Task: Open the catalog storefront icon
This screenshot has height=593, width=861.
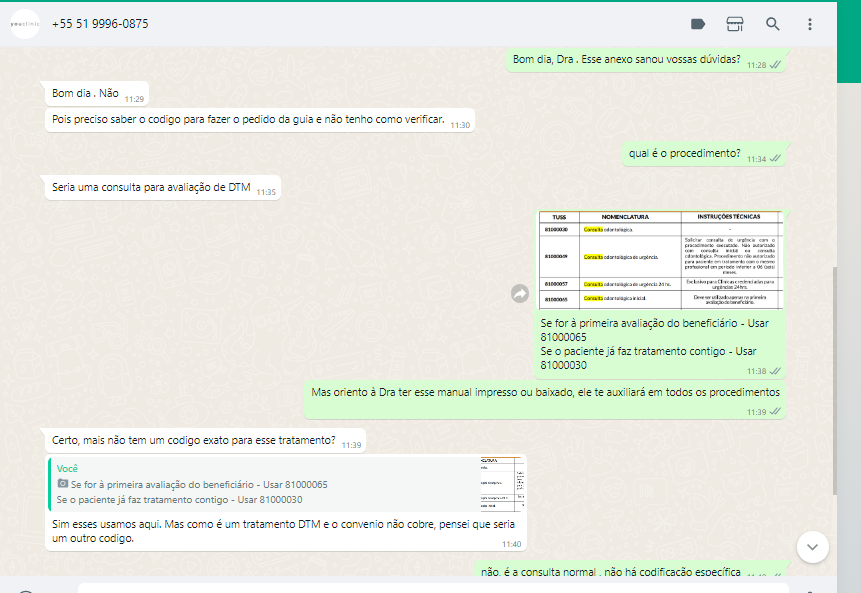Action: click(735, 24)
